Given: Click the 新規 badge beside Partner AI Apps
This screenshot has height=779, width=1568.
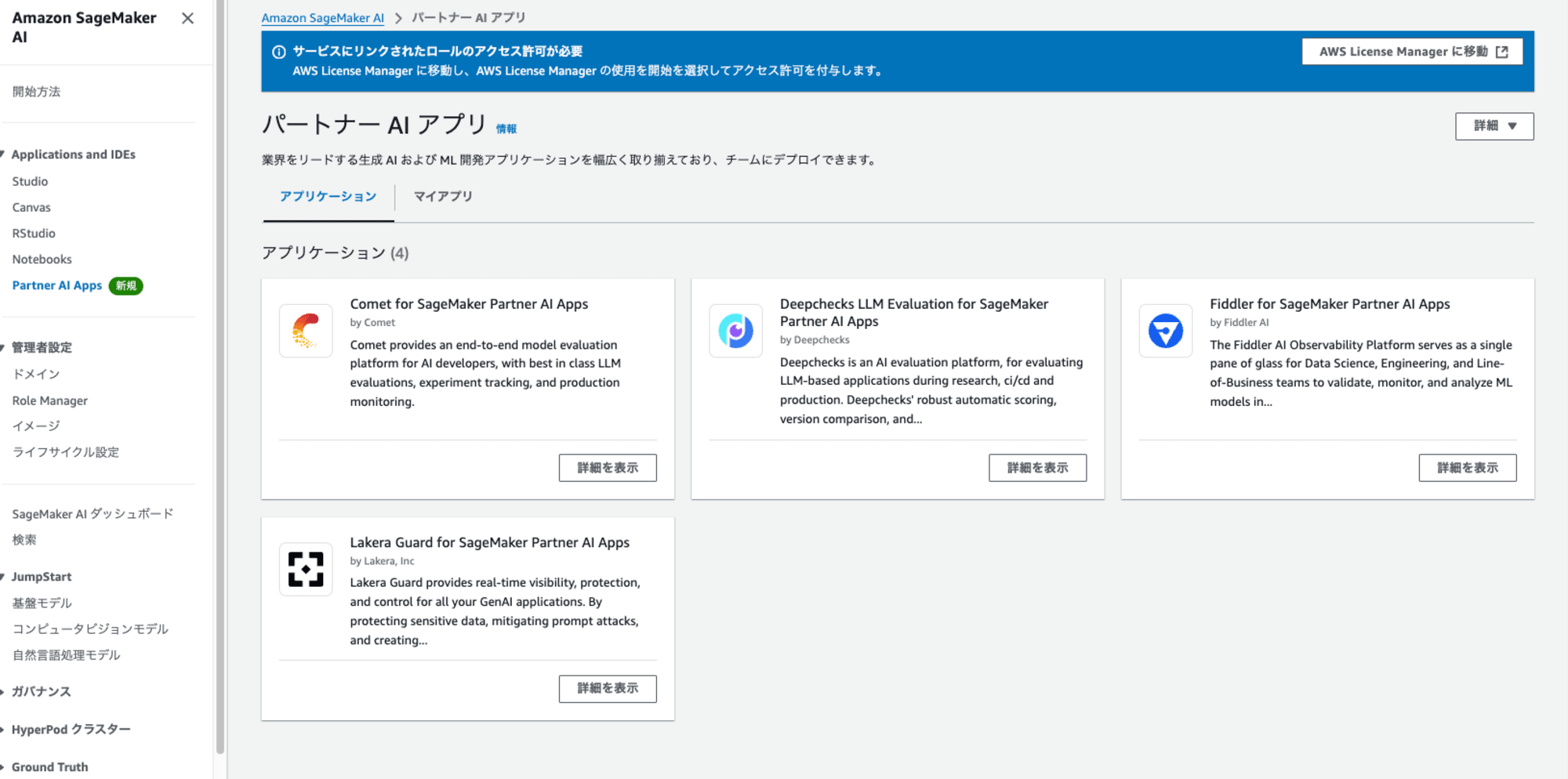Looking at the screenshot, I should coord(125,286).
